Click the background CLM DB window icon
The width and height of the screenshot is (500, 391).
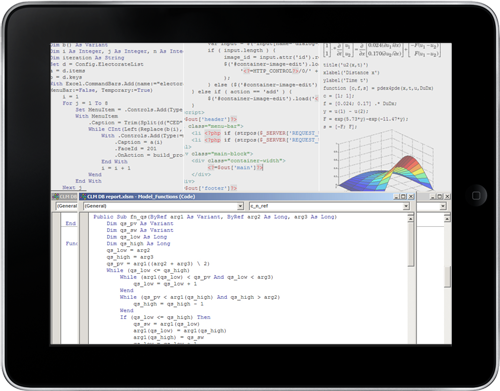[x=55, y=197]
